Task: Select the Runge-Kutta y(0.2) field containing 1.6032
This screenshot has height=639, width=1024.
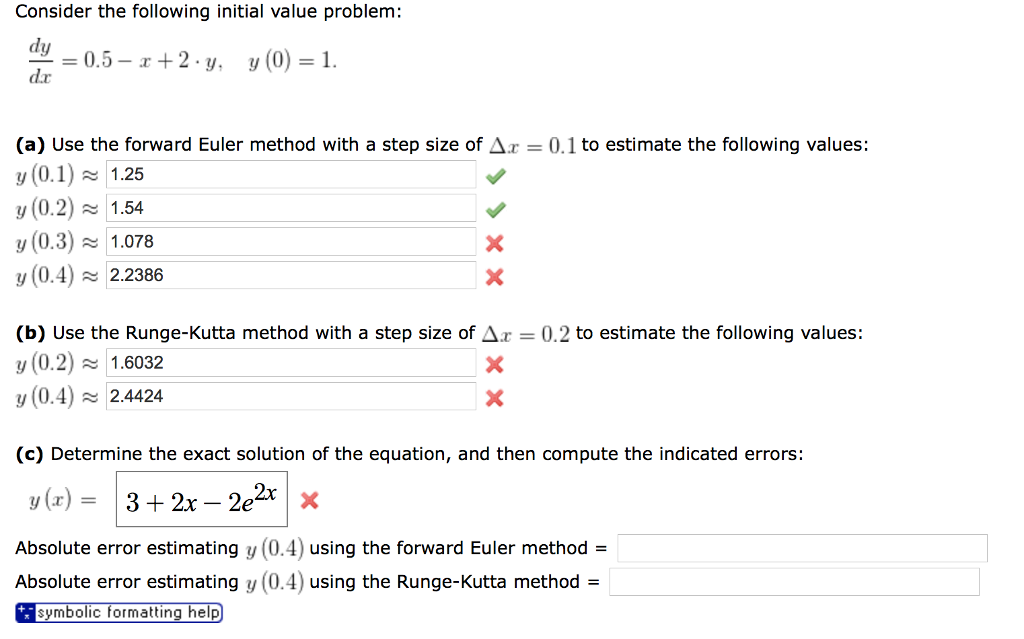Action: tap(290, 363)
